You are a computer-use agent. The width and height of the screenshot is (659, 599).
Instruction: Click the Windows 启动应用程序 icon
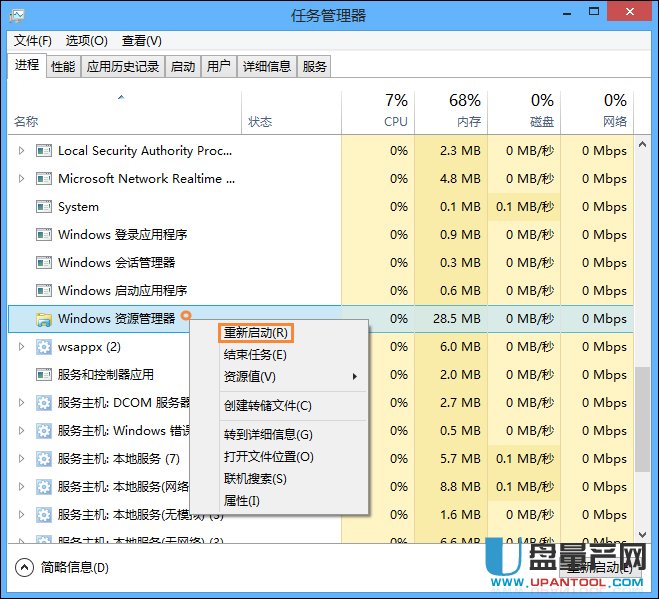point(44,290)
